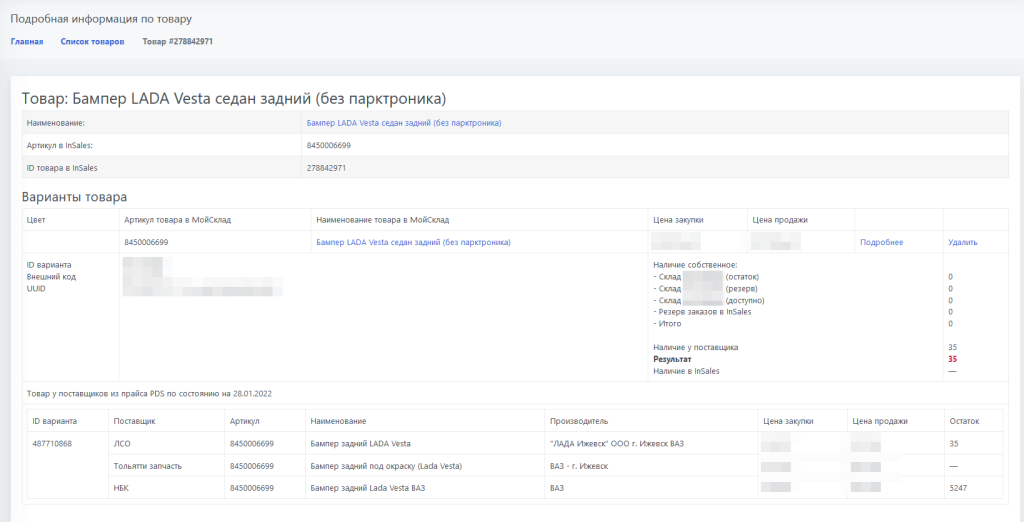The height and width of the screenshot is (522, 1024).
Task: Click Удалить to delete the variant
Action: [962, 242]
